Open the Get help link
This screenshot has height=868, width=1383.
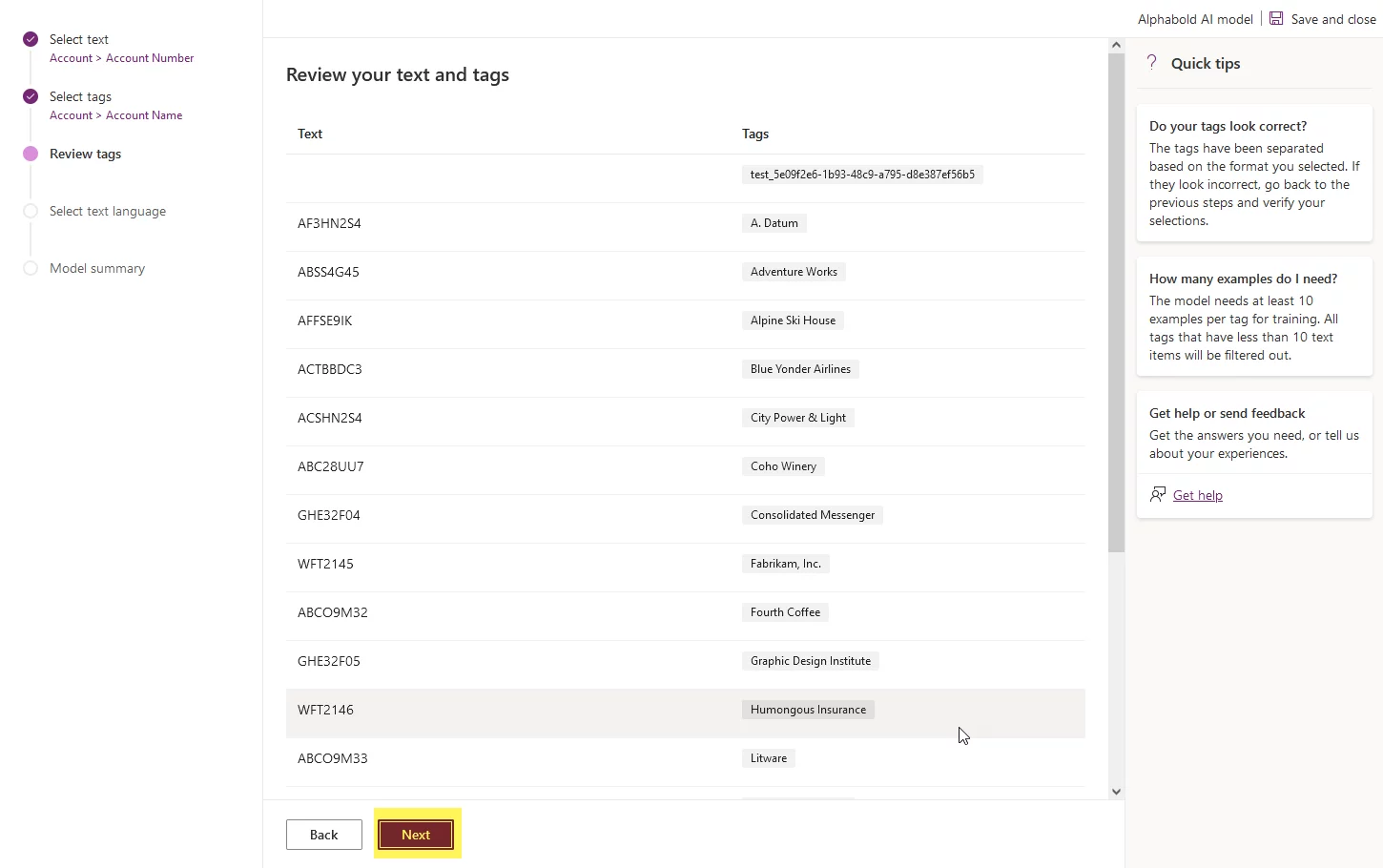[x=1198, y=495]
